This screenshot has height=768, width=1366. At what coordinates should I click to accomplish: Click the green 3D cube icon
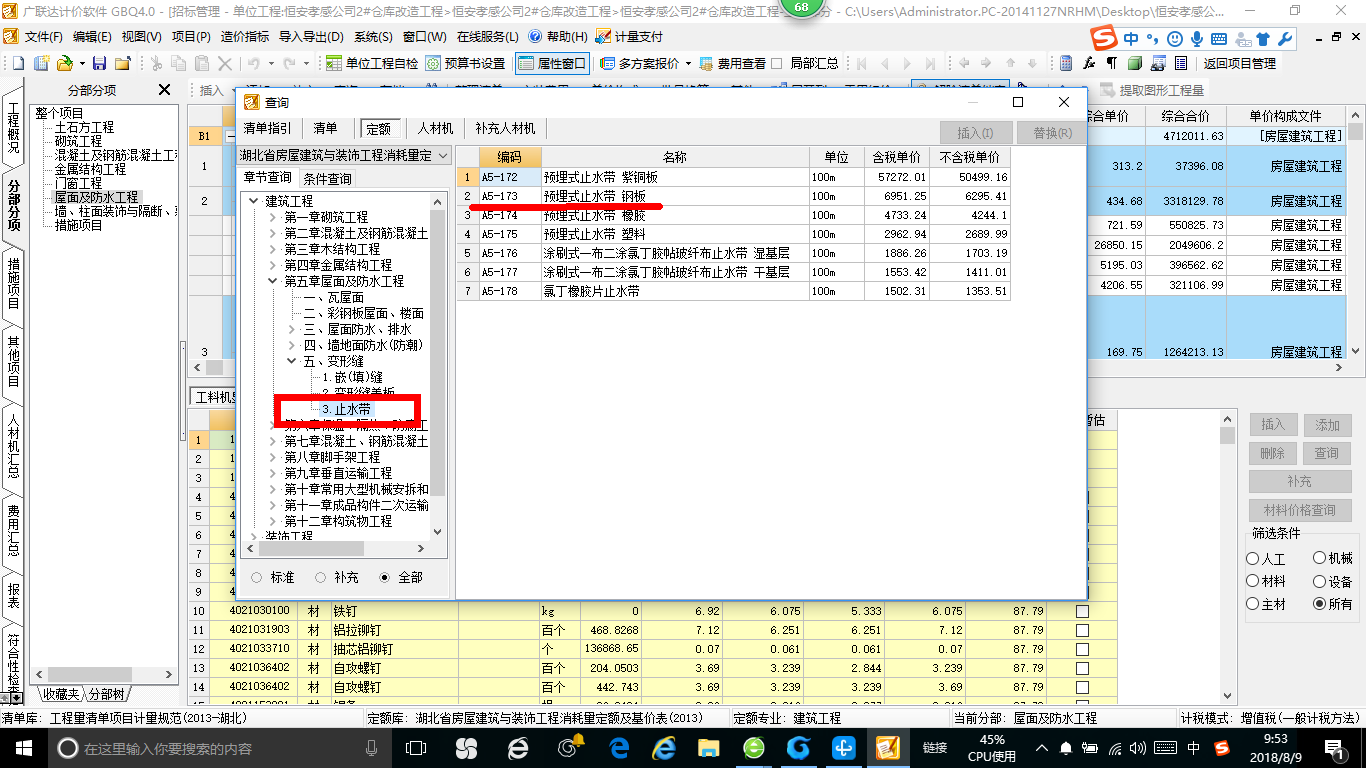pos(1135,63)
